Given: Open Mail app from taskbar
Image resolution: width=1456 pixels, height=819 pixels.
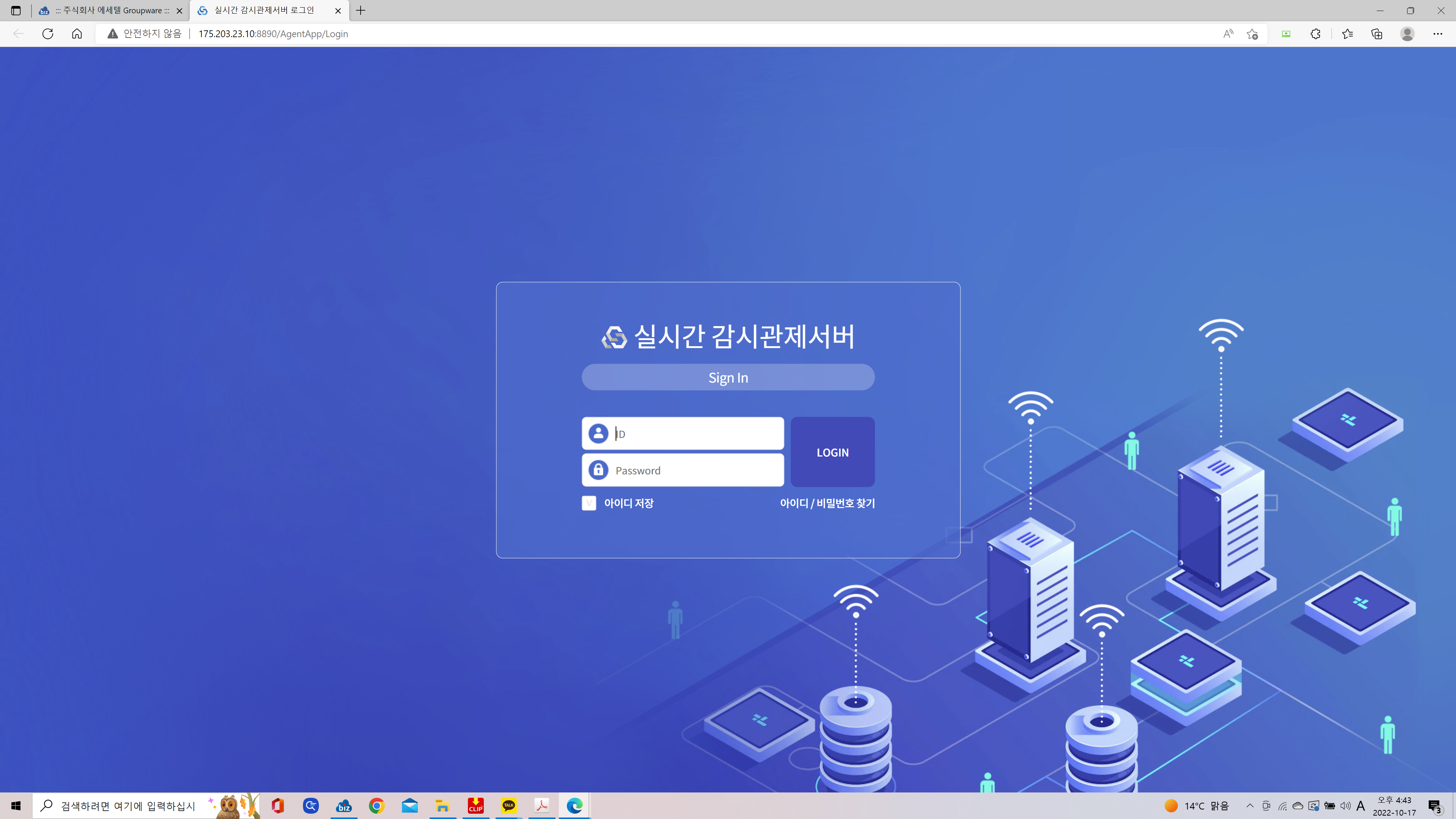Looking at the screenshot, I should click(410, 806).
